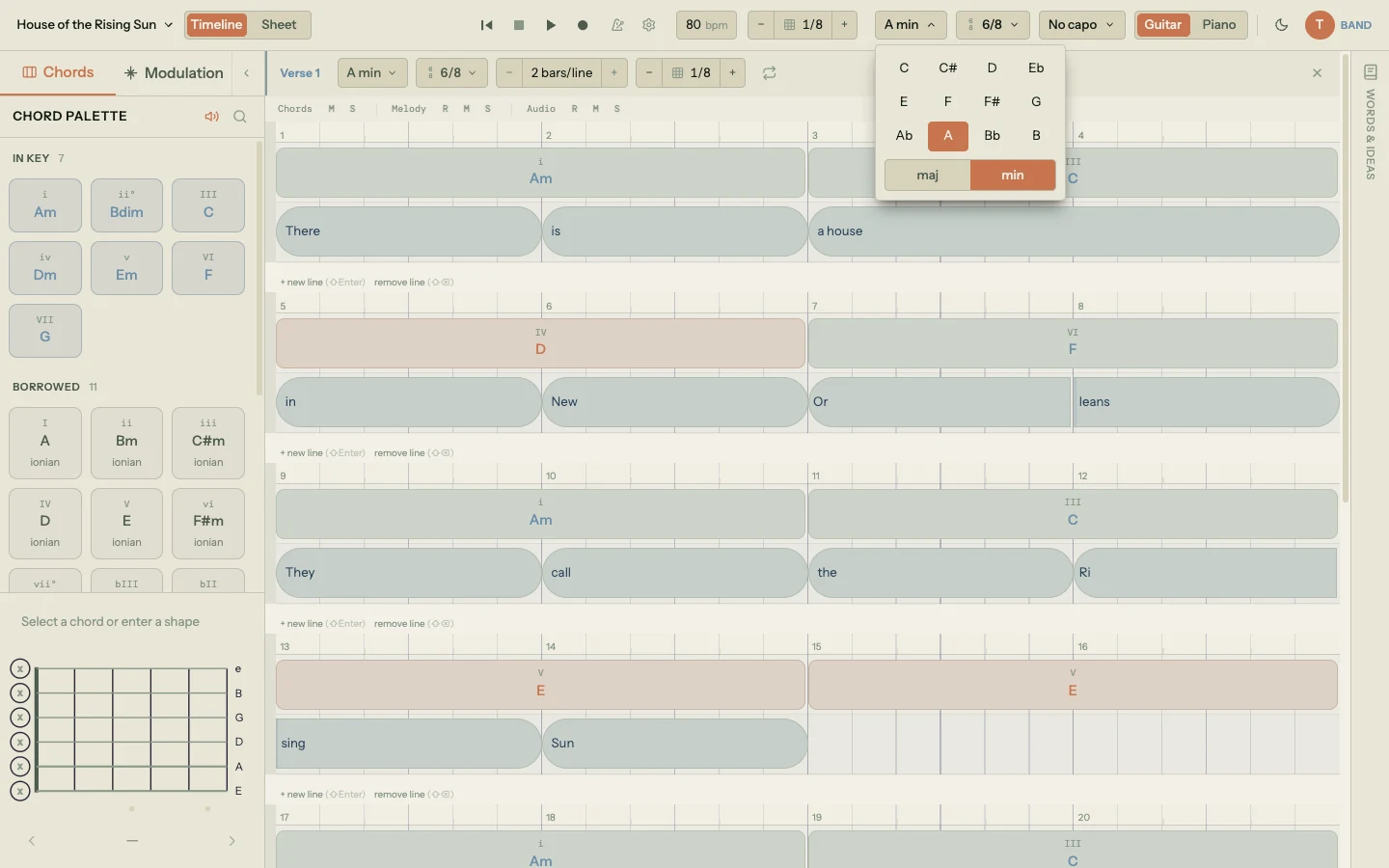Toggle the metronome

[618, 25]
